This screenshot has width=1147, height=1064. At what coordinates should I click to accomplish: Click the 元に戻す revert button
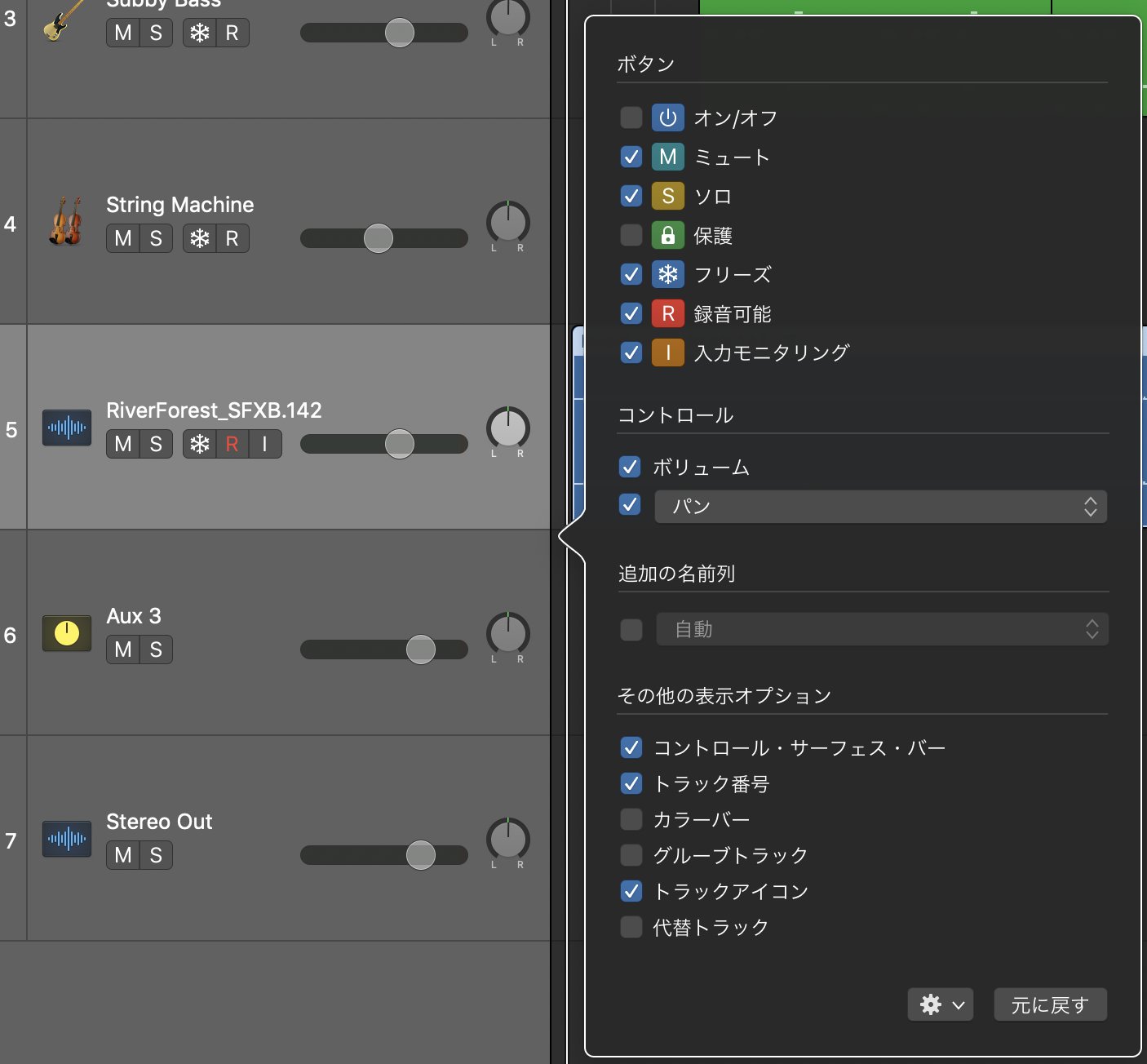(x=1050, y=1004)
